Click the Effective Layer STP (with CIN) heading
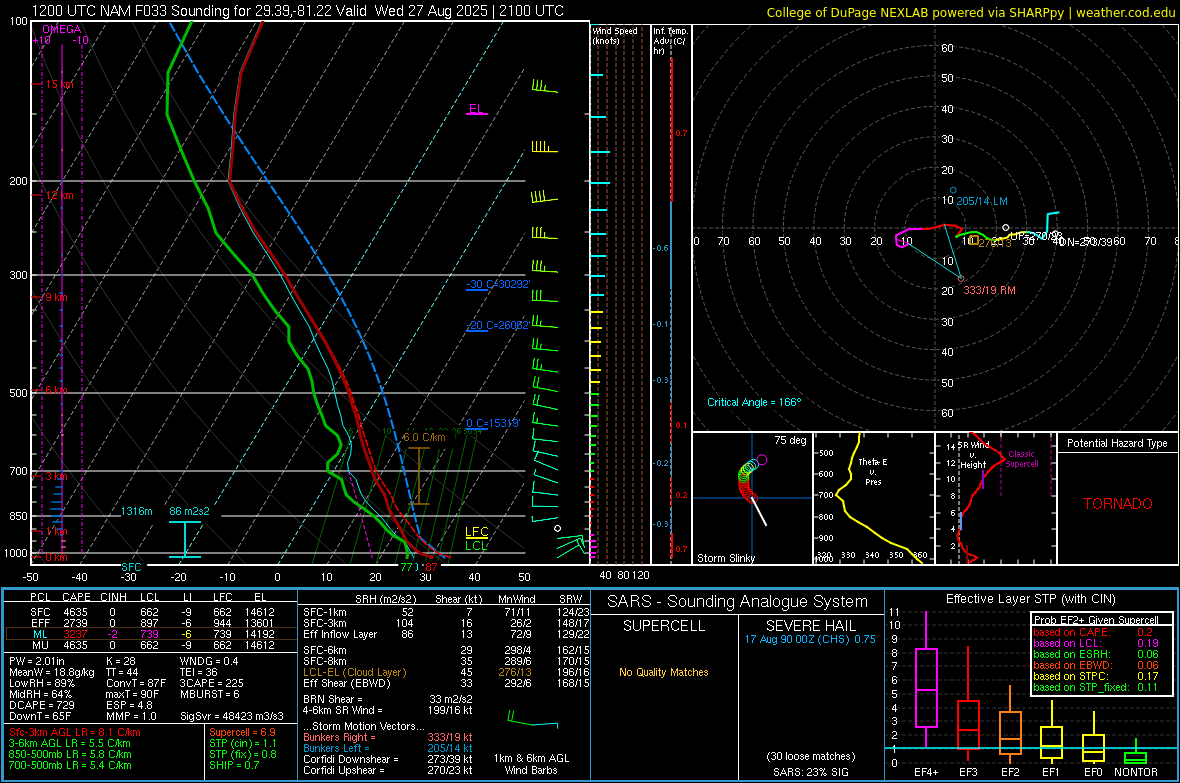This screenshot has width=1180, height=783. [x=1031, y=599]
